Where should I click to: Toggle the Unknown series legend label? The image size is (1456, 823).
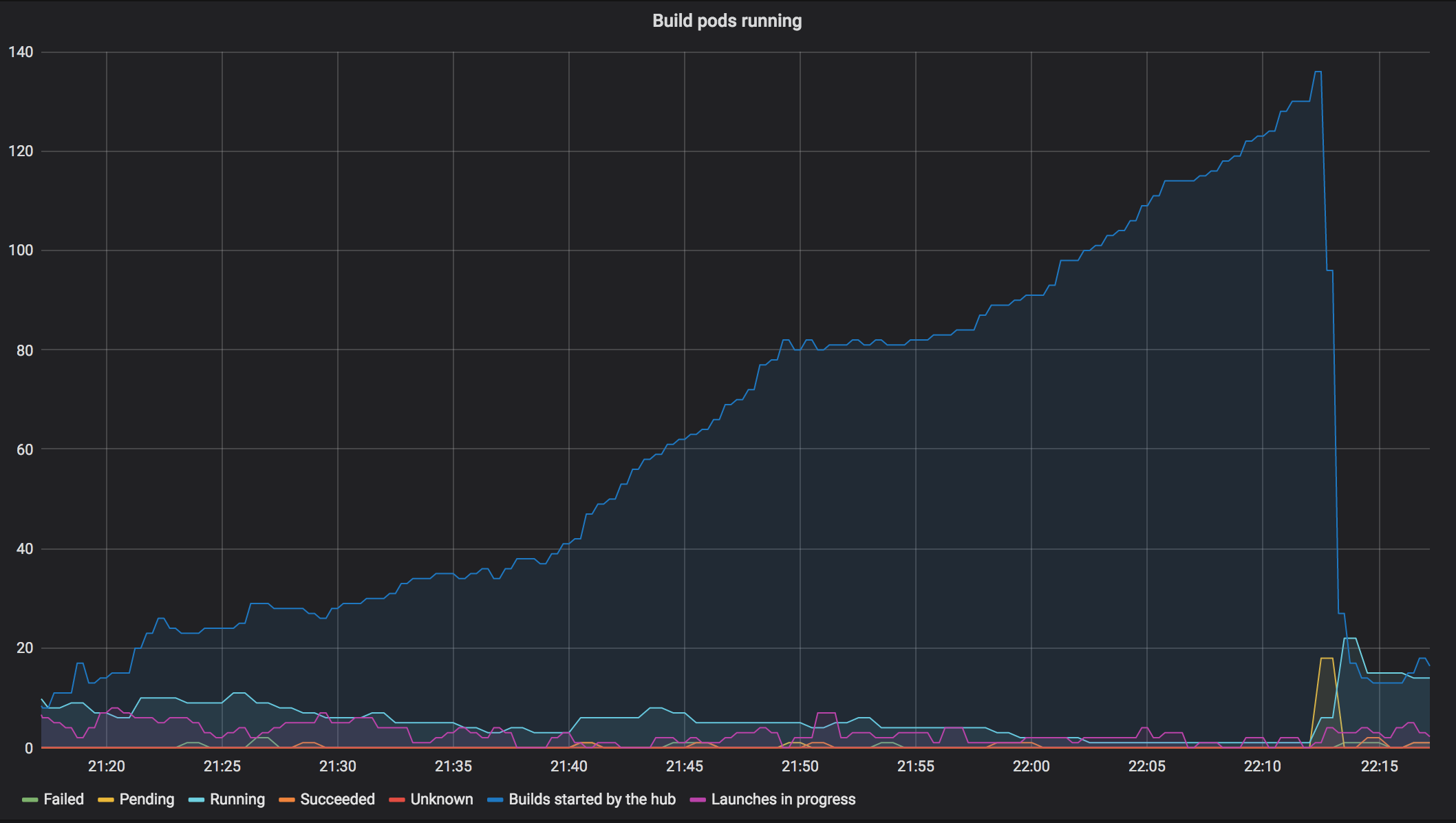coord(442,799)
